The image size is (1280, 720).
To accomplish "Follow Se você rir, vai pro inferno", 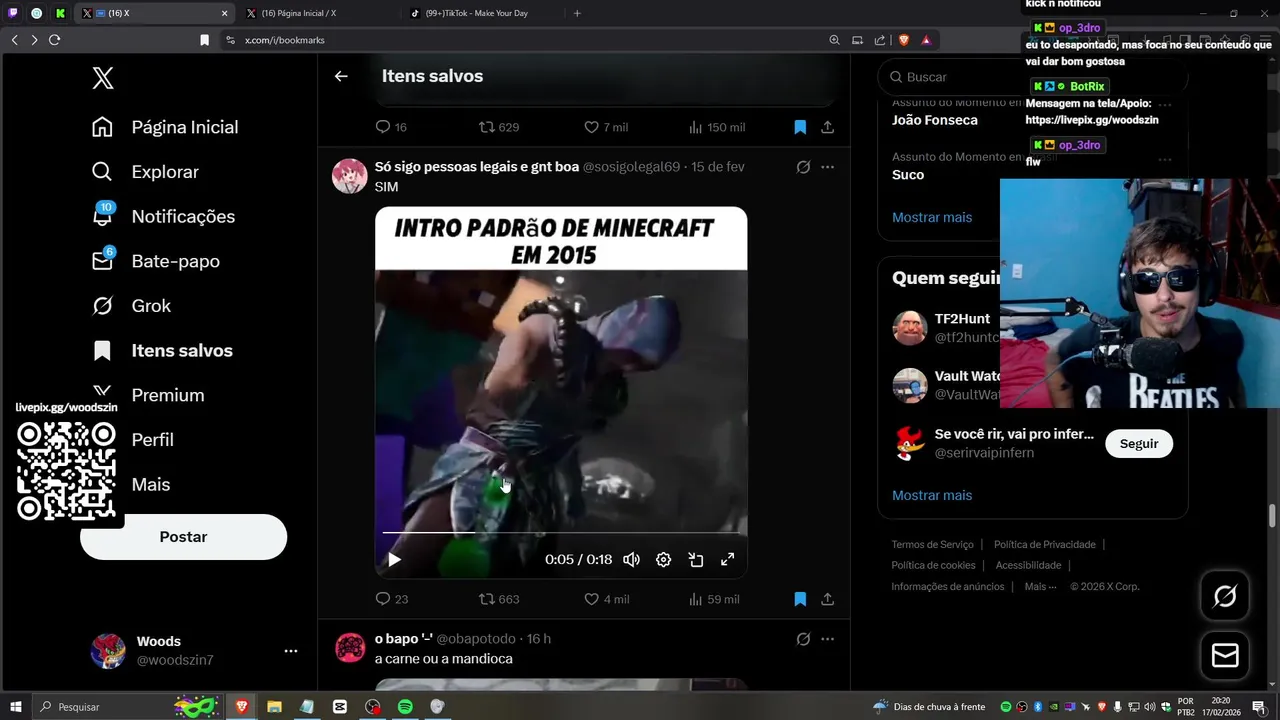I will point(1139,444).
